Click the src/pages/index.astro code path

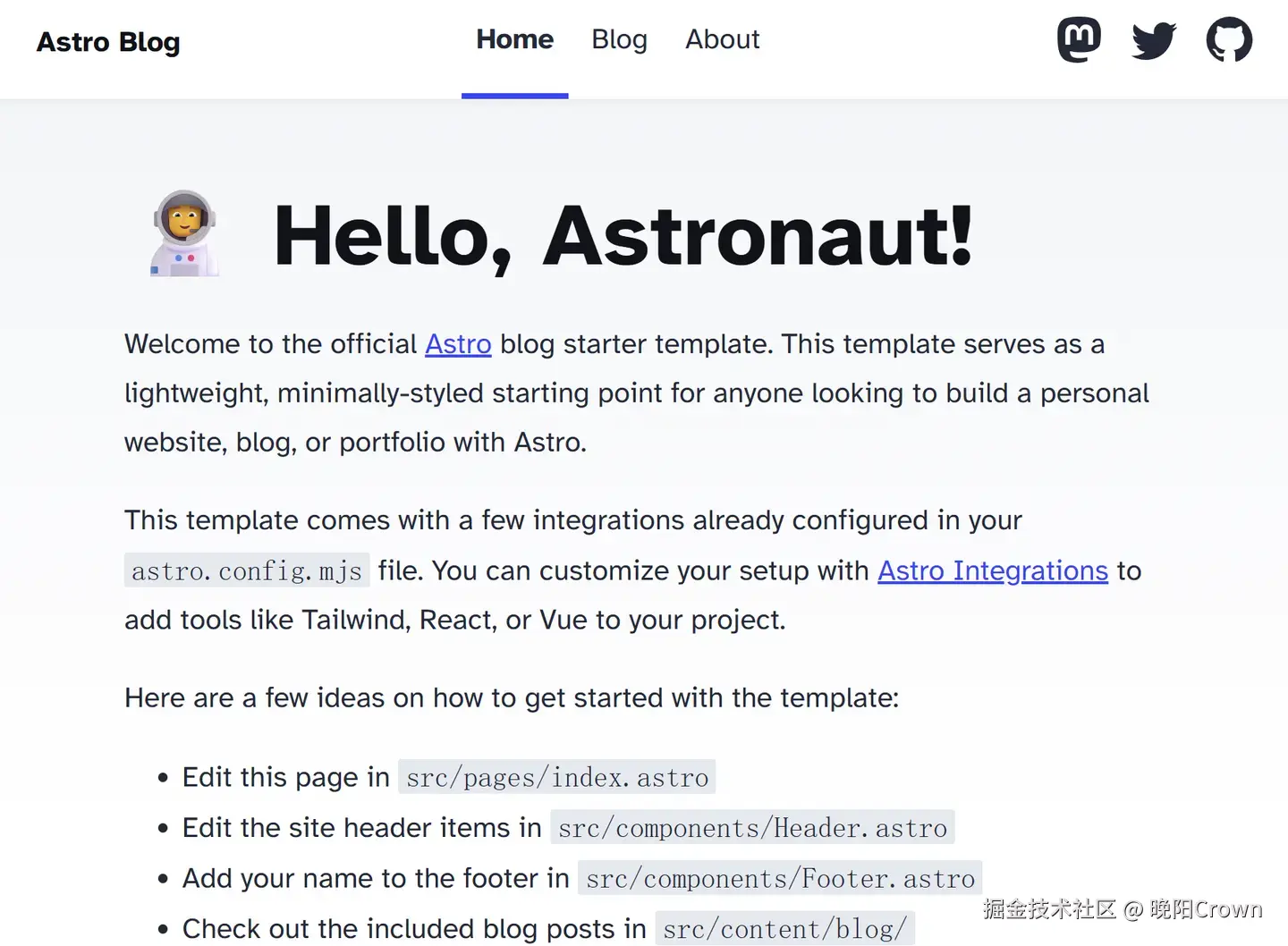556,778
